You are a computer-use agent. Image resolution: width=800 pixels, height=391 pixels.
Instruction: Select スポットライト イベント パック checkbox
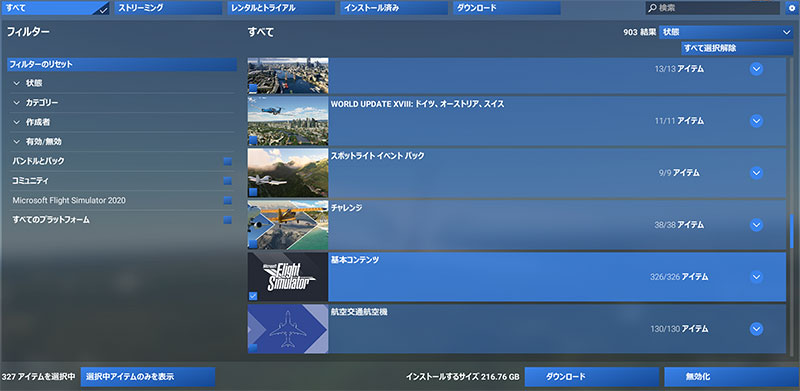click(x=253, y=192)
